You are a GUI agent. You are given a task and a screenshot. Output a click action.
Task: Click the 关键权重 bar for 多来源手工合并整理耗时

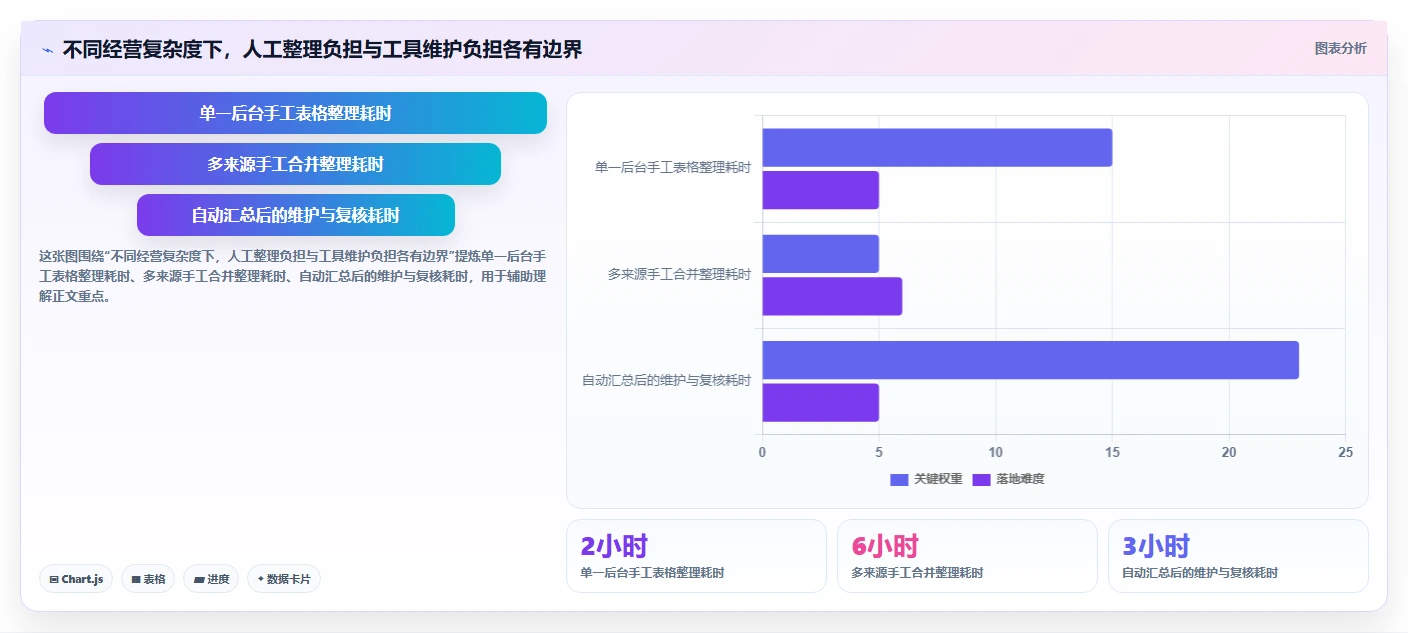click(820, 254)
